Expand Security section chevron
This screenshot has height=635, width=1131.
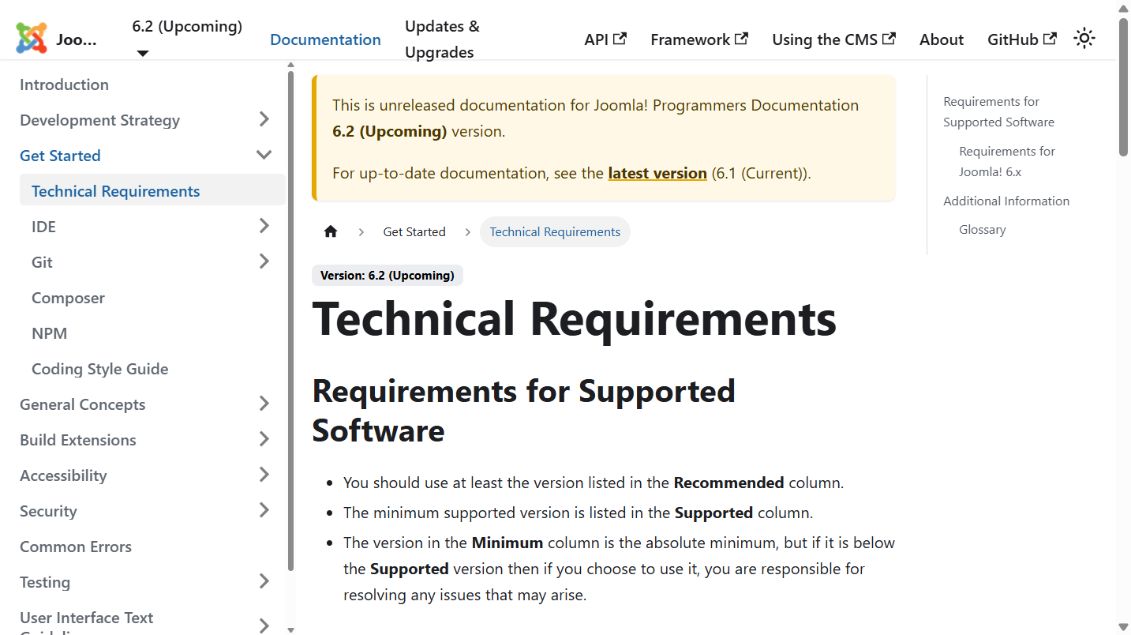(x=264, y=510)
